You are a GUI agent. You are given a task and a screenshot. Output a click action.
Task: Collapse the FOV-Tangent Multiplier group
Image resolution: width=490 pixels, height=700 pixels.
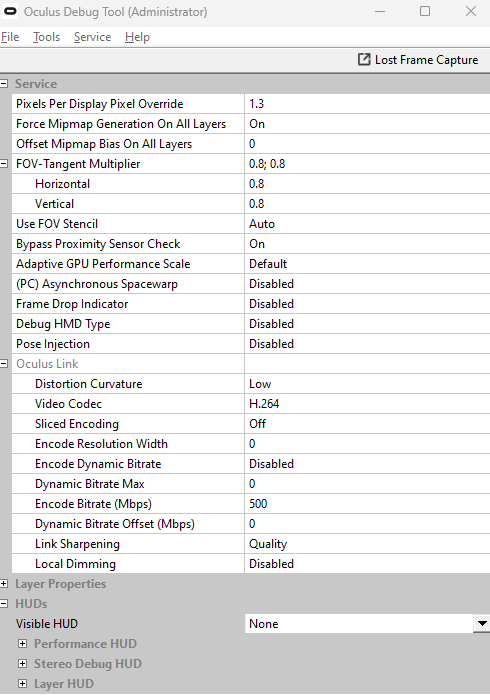(4, 164)
